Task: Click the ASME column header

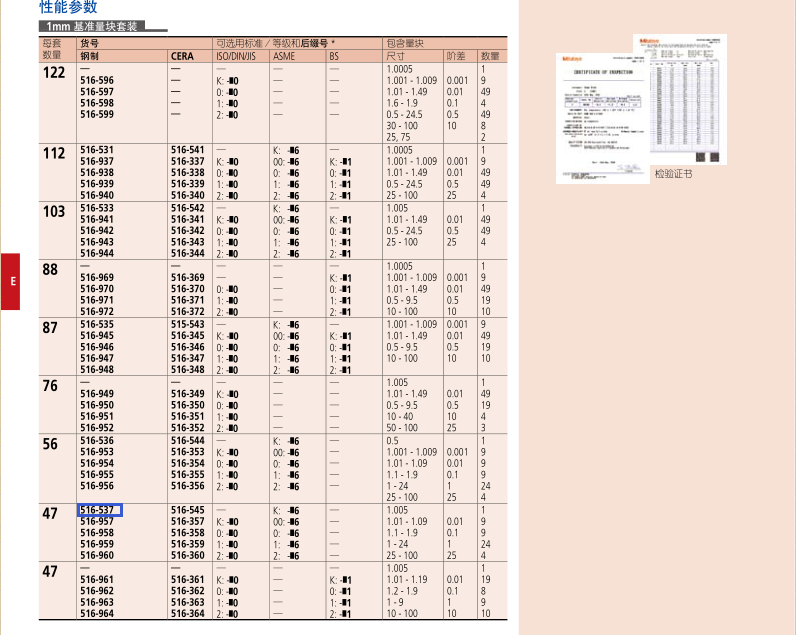Action: (x=284, y=56)
